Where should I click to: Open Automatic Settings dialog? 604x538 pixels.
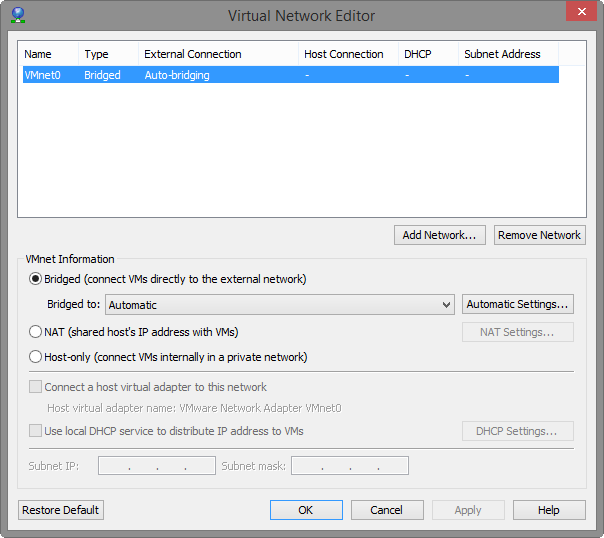point(518,304)
